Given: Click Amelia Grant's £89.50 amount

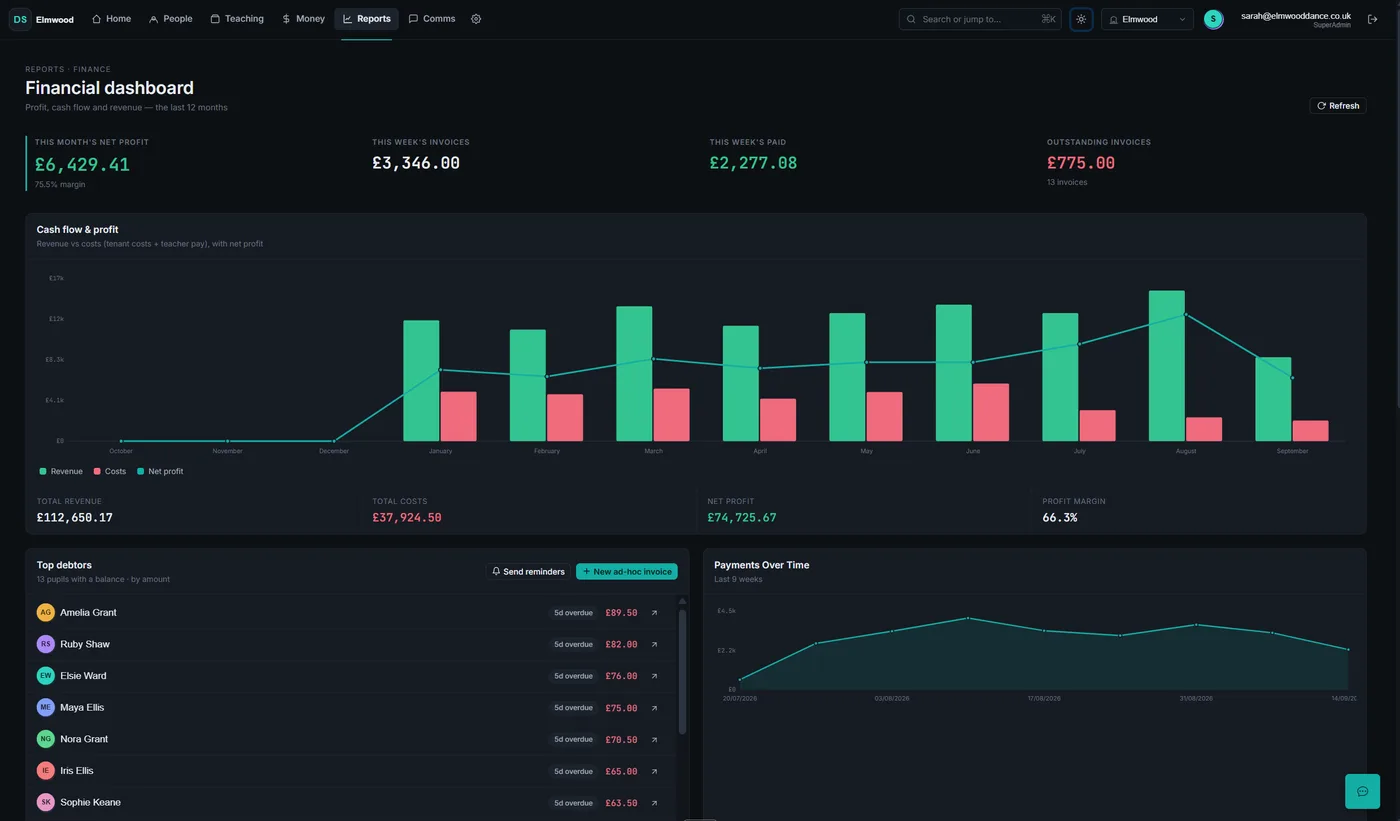Looking at the screenshot, I should point(621,613).
